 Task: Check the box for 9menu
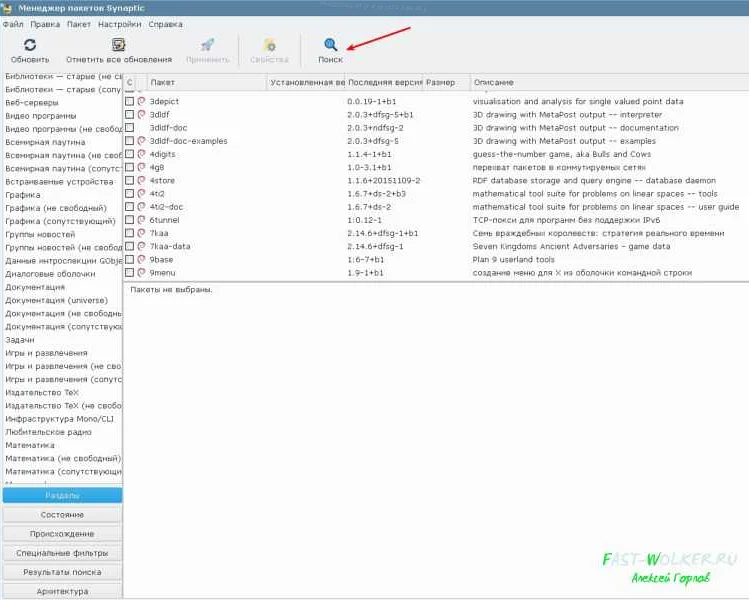click(x=129, y=273)
